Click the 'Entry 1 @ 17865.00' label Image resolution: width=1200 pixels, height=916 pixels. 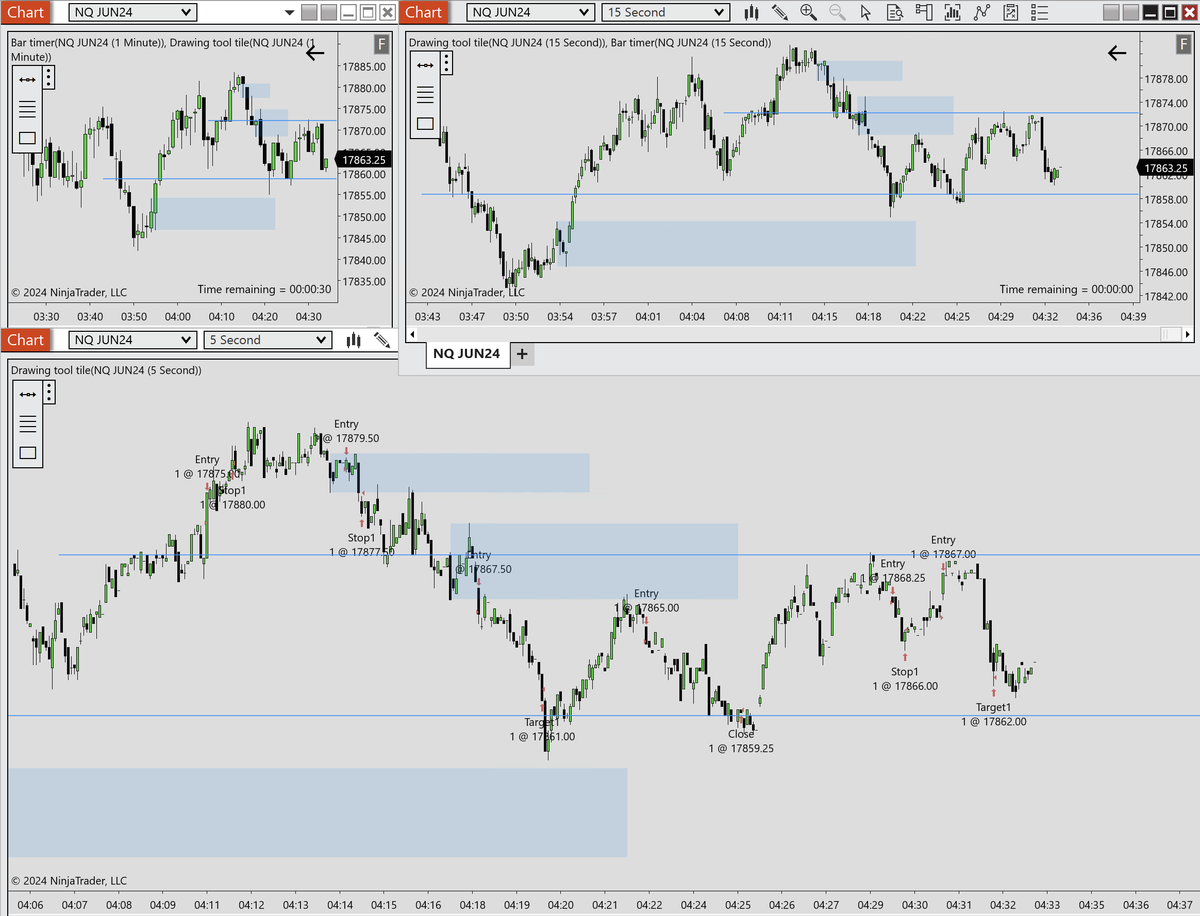tap(646, 601)
